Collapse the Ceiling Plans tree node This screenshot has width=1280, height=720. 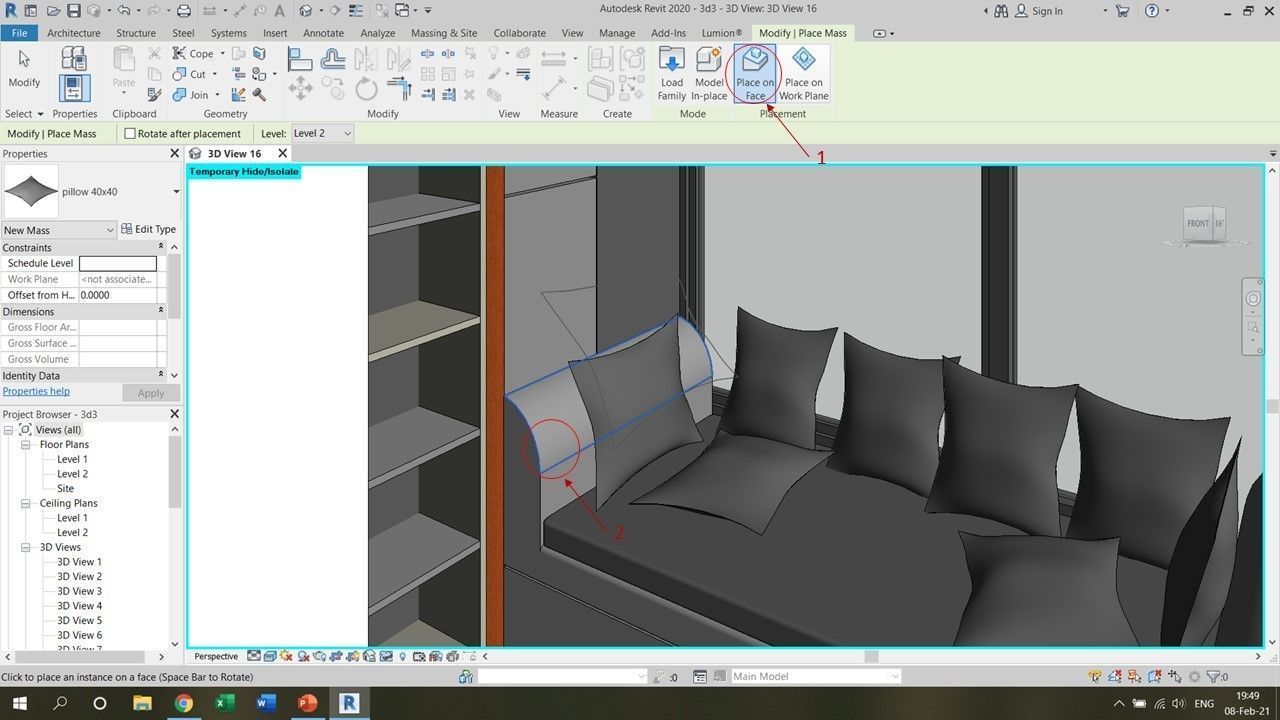[26, 504]
